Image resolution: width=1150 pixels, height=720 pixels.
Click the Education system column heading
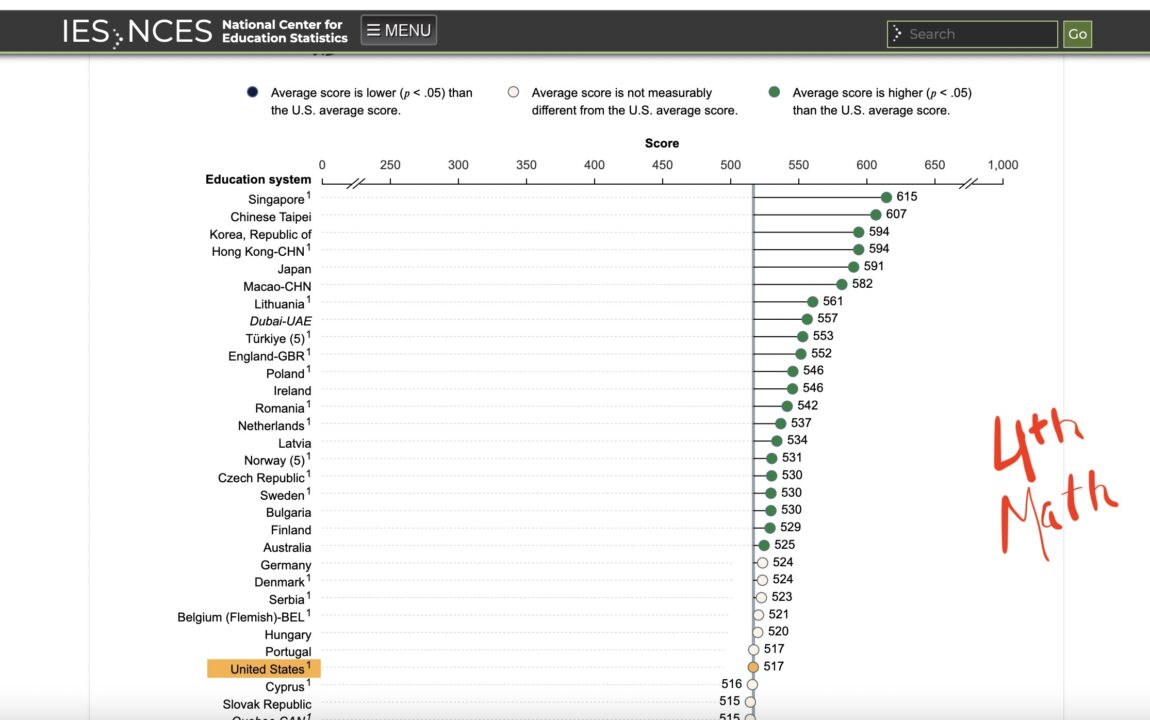pyautogui.click(x=258, y=180)
